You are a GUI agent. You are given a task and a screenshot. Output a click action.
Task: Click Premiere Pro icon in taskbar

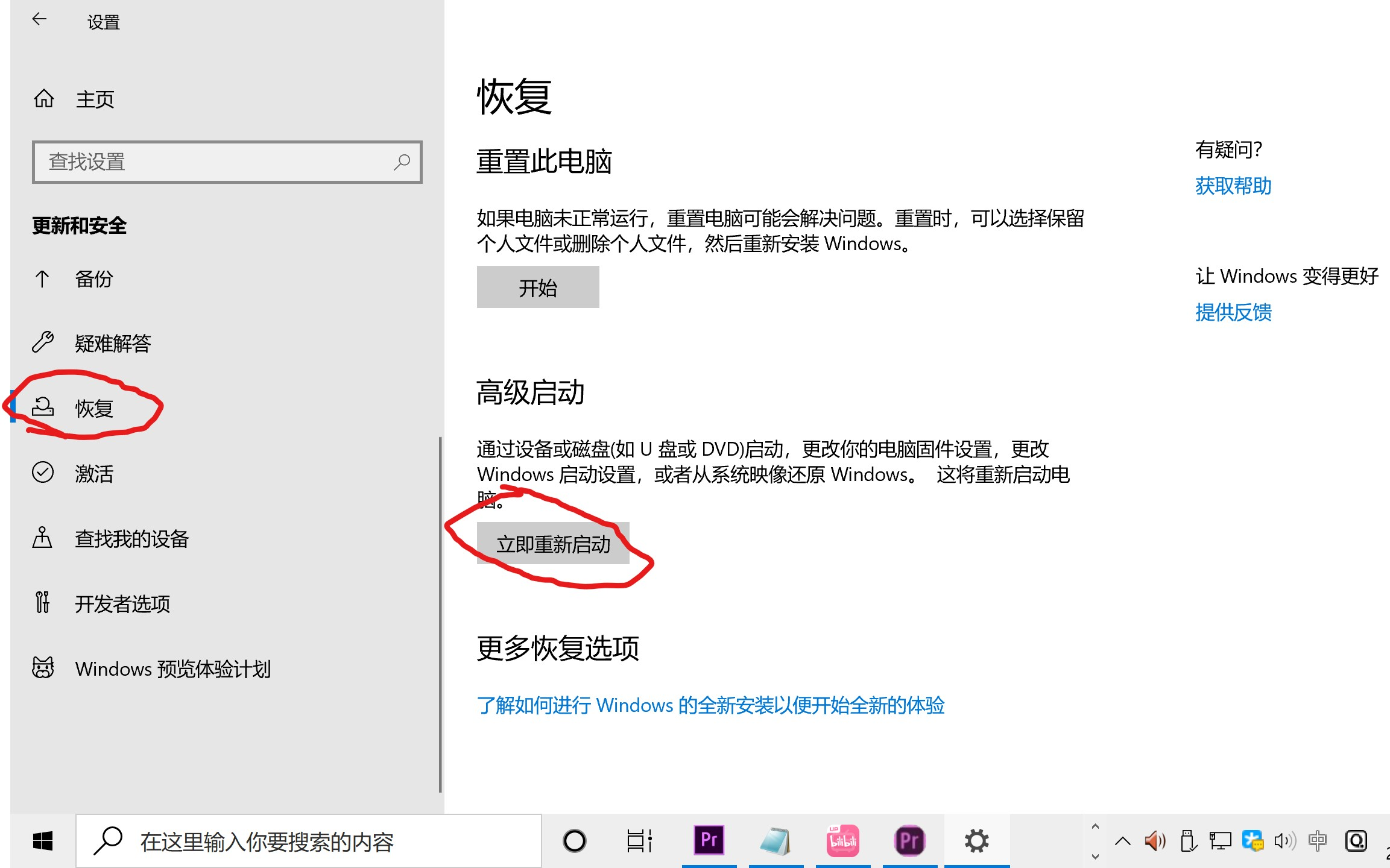point(709,840)
